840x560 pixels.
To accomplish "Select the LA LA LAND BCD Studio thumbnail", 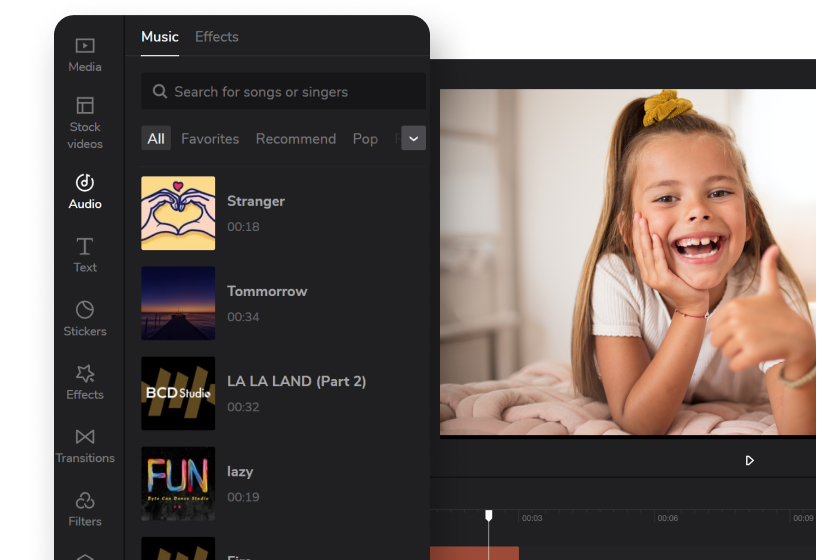I will (178, 393).
